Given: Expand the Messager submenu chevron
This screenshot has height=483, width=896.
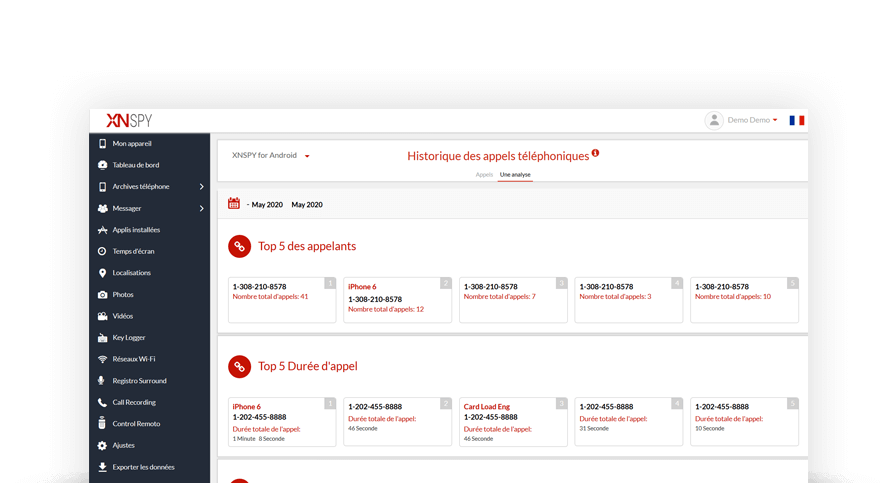Looking at the screenshot, I should coord(201,208).
